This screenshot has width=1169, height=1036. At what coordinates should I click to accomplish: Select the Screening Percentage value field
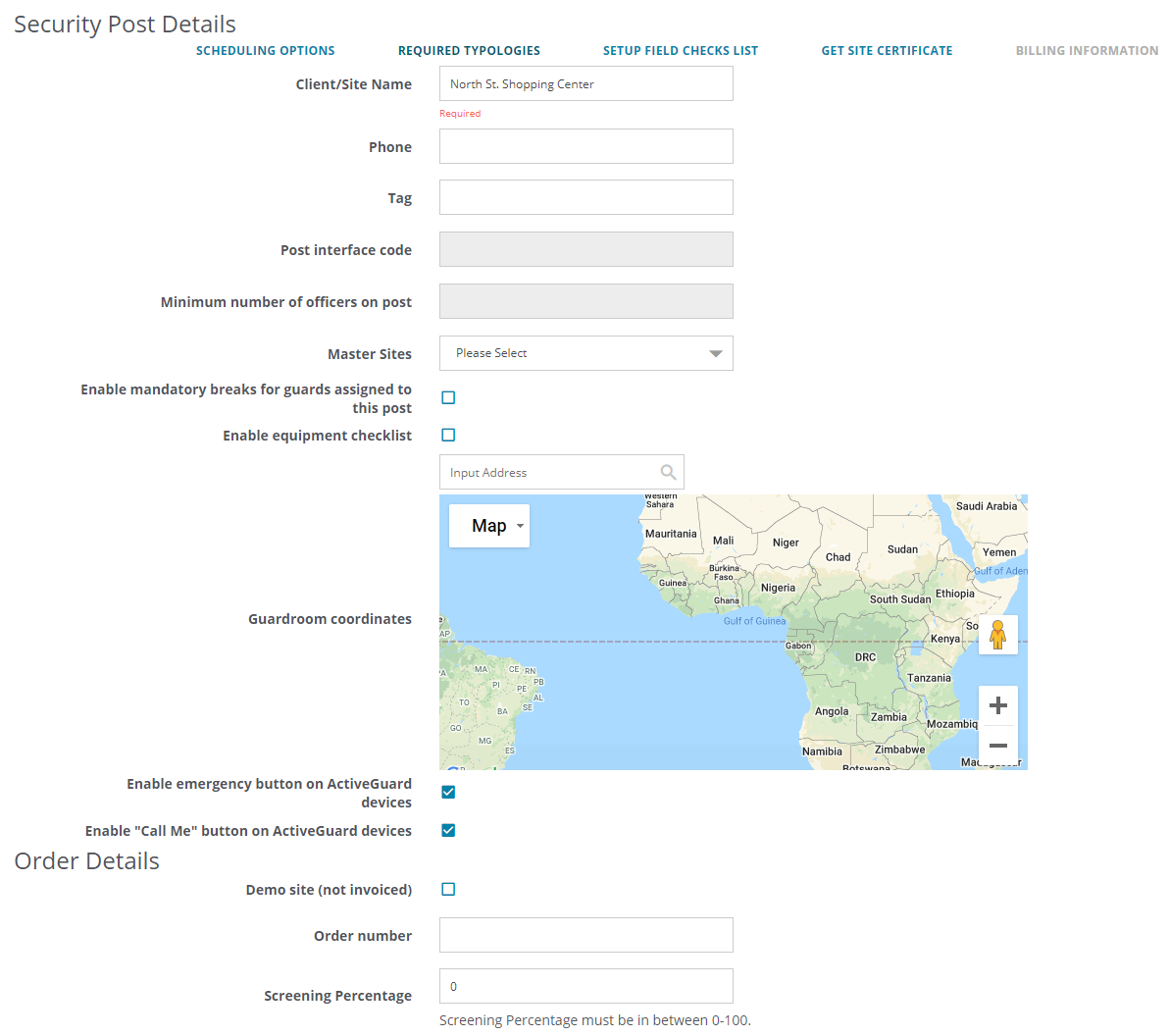click(x=585, y=986)
